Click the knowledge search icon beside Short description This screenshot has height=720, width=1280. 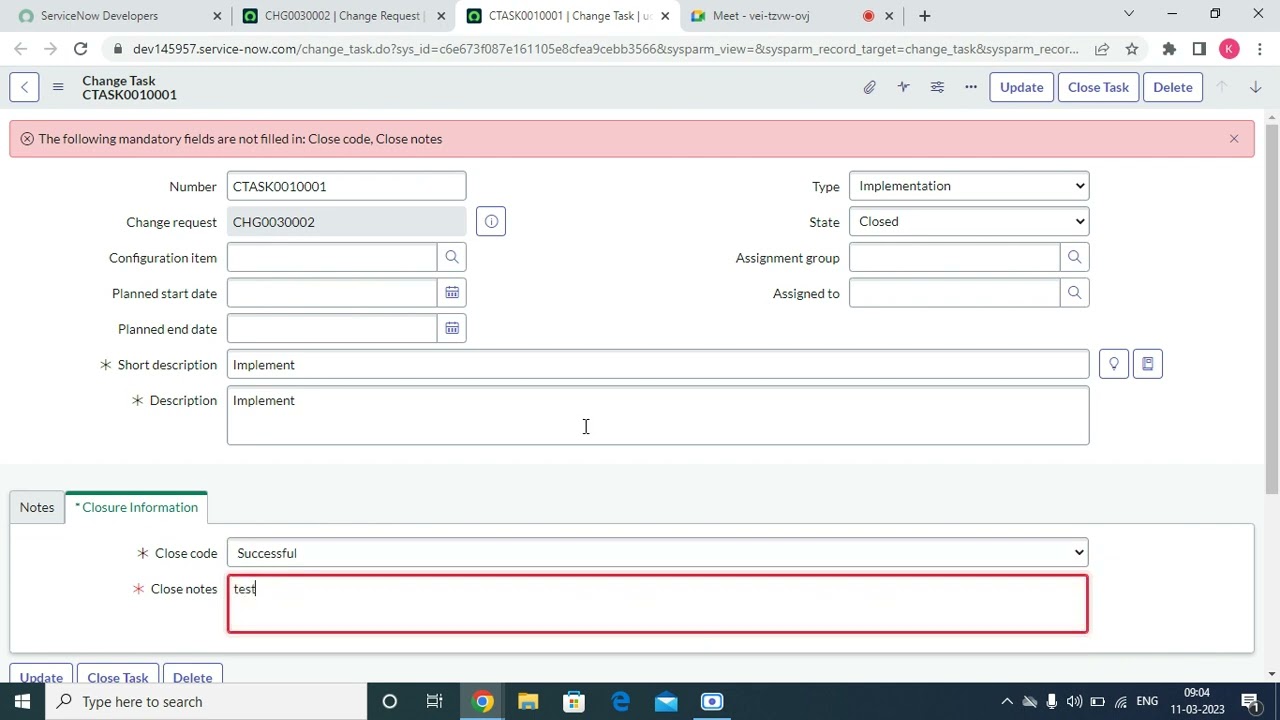tap(1148, 364)
